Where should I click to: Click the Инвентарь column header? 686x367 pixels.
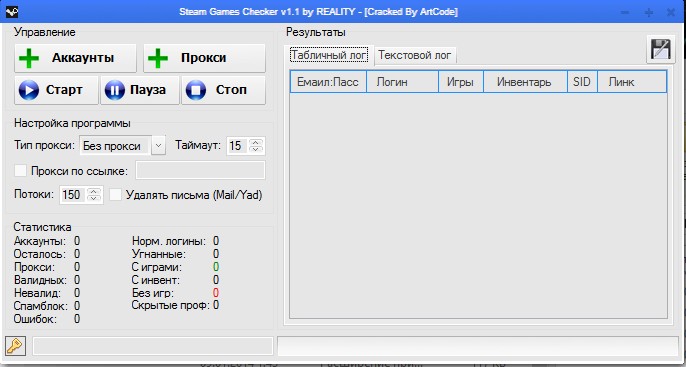pyautogui.click(x=525, y=82)
